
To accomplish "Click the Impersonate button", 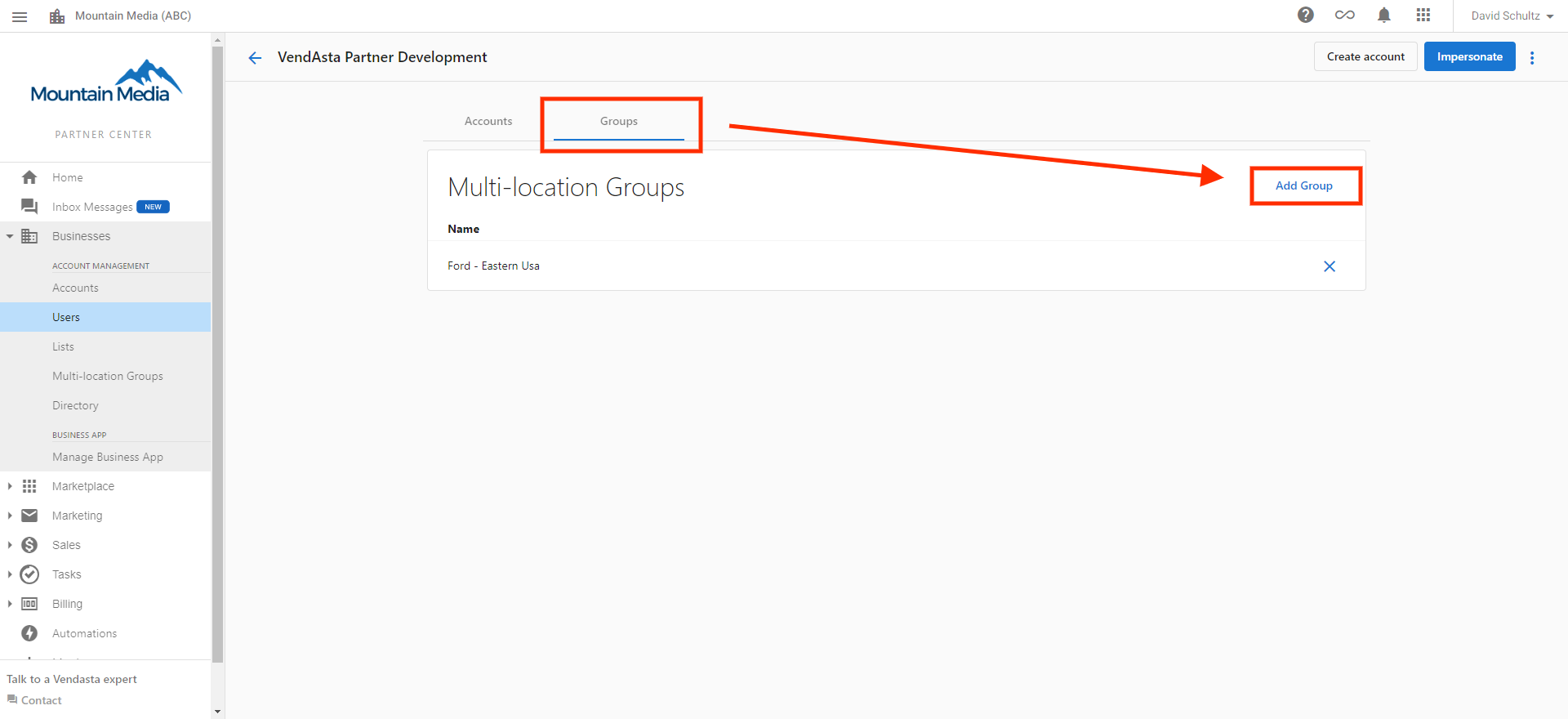I will (x=1470, y=56).
